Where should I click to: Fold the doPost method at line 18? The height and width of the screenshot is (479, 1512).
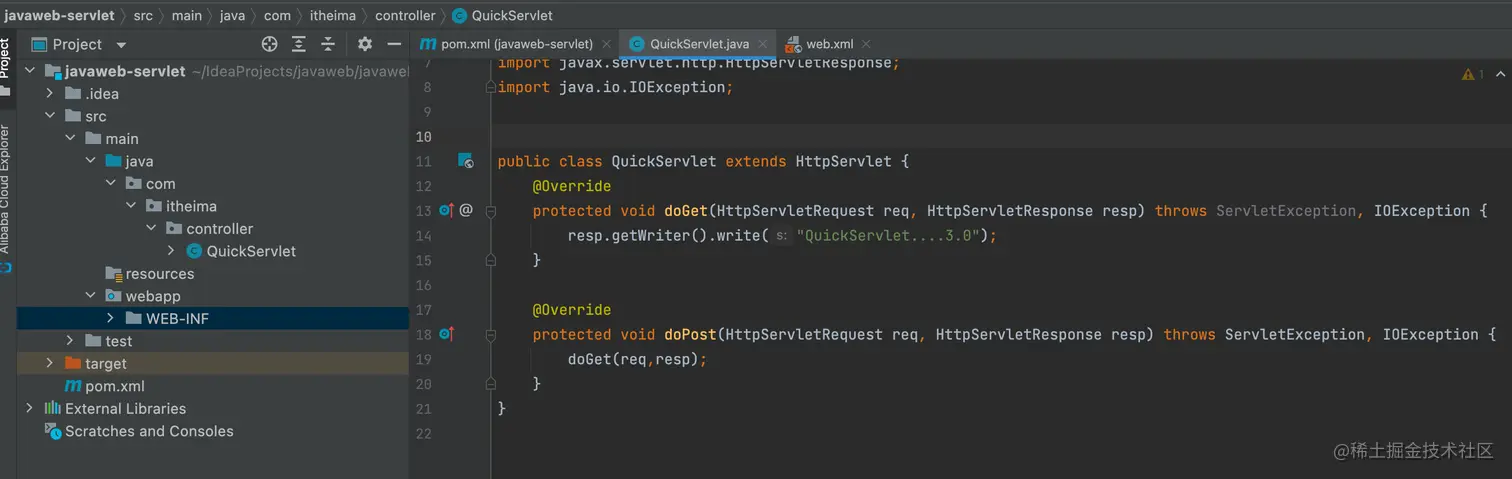click(490, 335)
